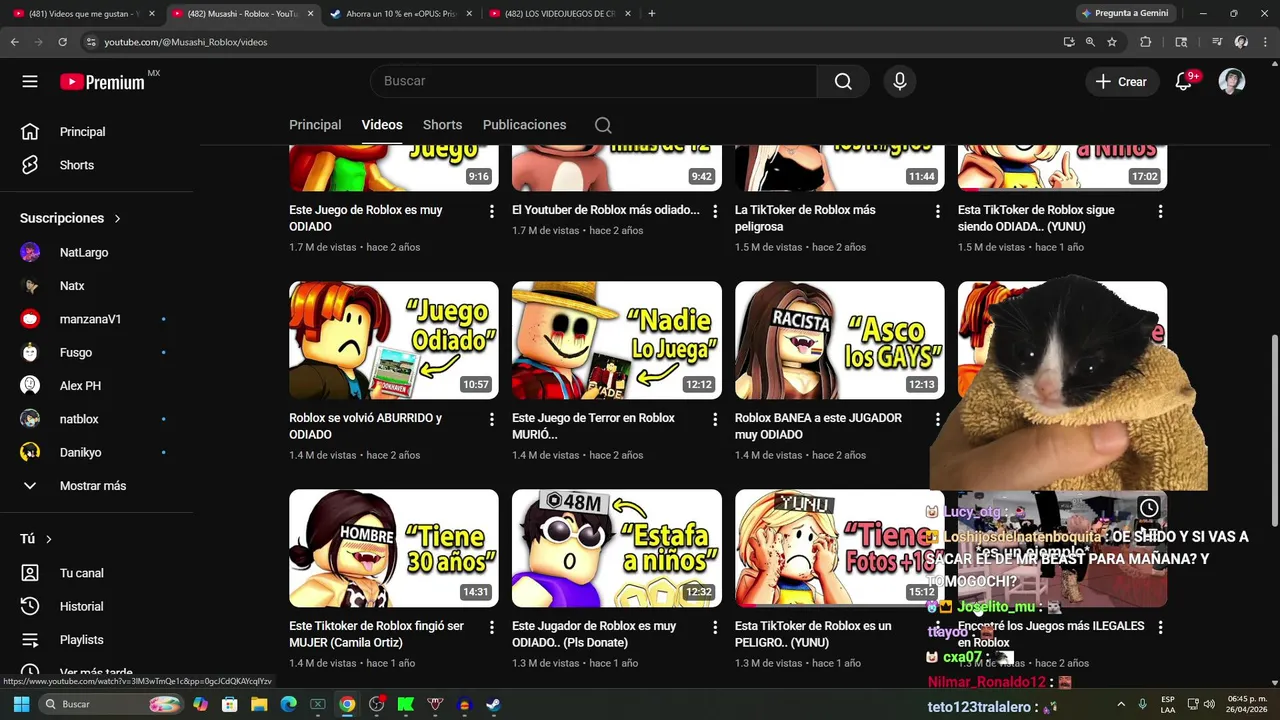This screenshot has height=720, width=1280.
Task: Start voice search with the microphone
Action: (900, 81)
